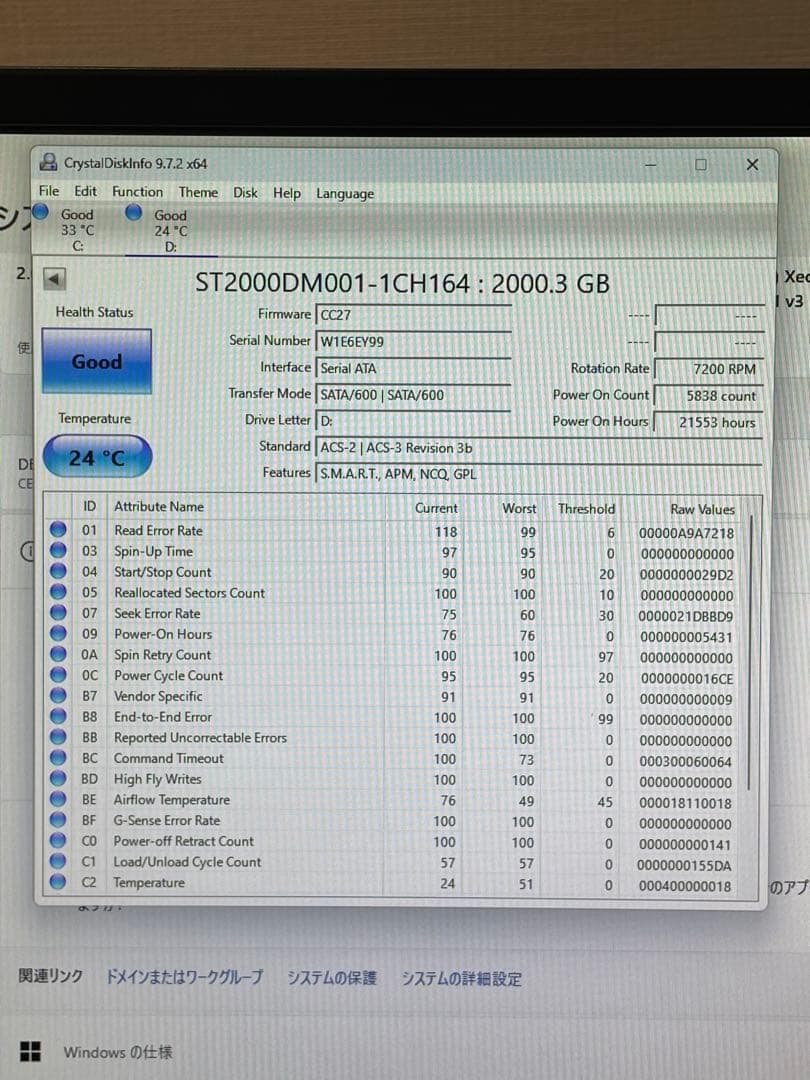
Task: Open the Function menu
Action: tap(137, 192)
